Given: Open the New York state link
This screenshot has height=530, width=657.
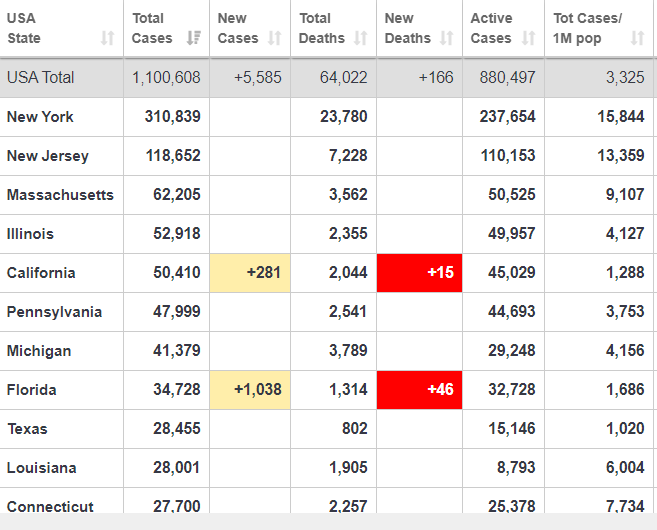Looking at the screenshot, I should [x=40, y=117].
